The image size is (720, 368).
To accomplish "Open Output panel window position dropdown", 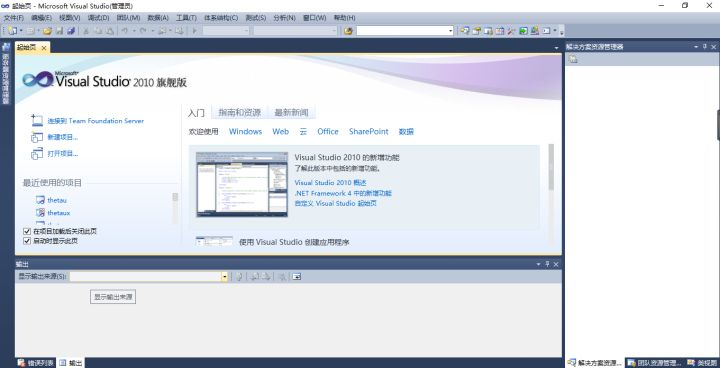I will coord(539,264).
